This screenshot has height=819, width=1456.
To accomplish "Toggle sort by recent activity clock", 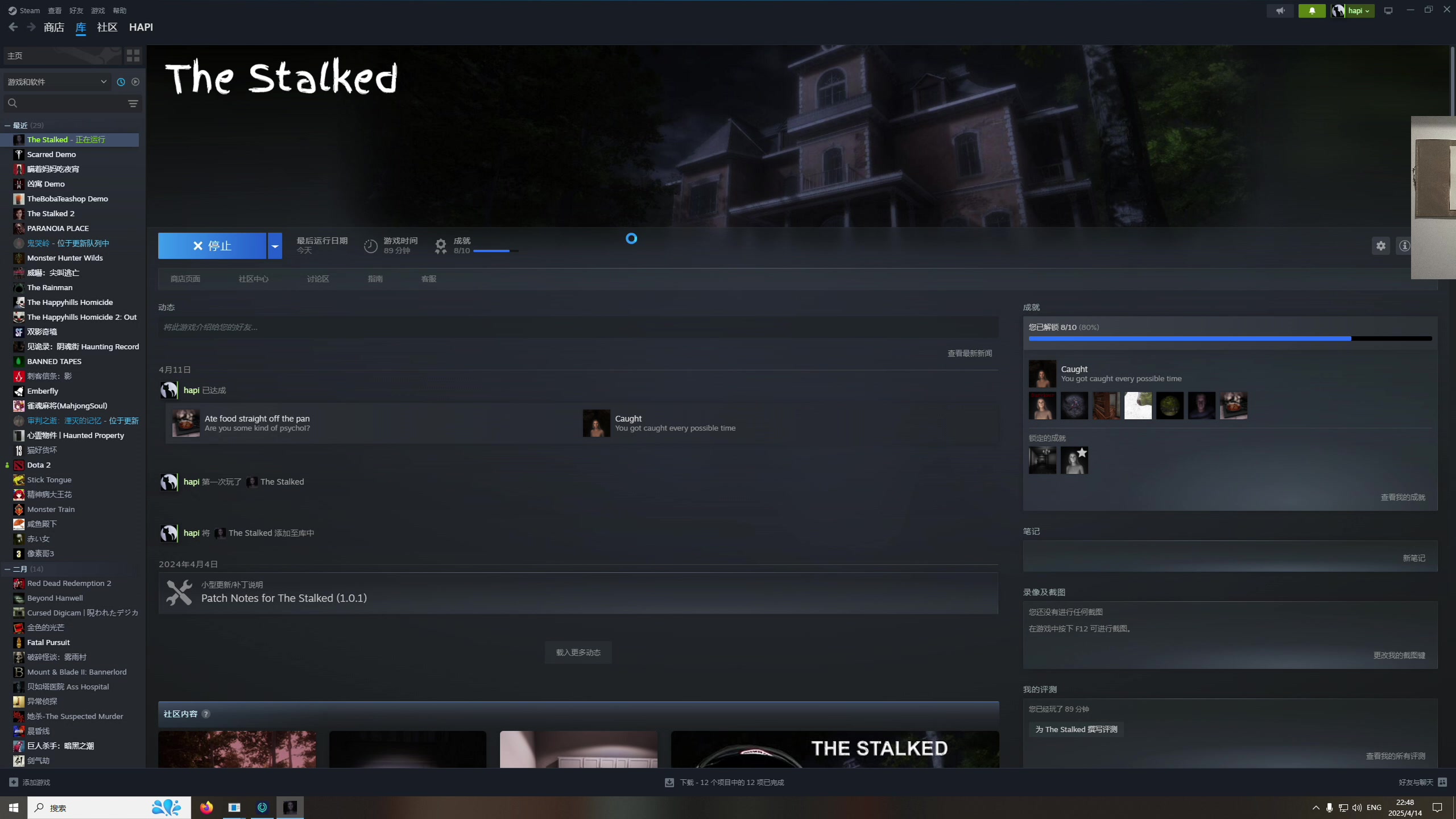I will click(121, 82).
